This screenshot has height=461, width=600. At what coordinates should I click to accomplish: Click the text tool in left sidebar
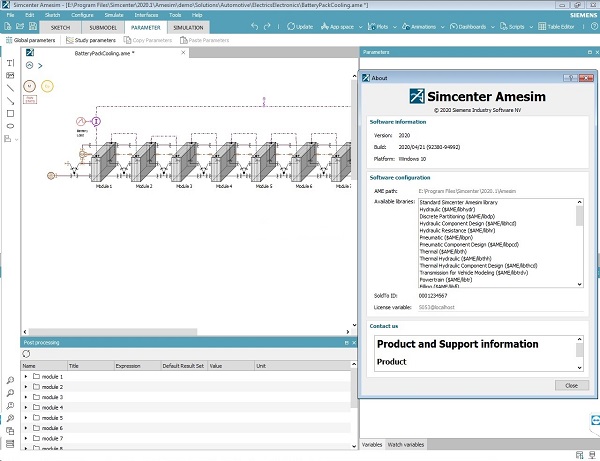click(x=10, y=63)
